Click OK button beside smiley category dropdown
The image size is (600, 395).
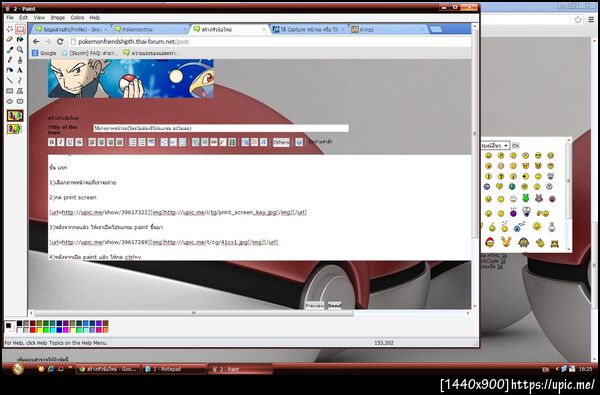click(x=515, y=145)
